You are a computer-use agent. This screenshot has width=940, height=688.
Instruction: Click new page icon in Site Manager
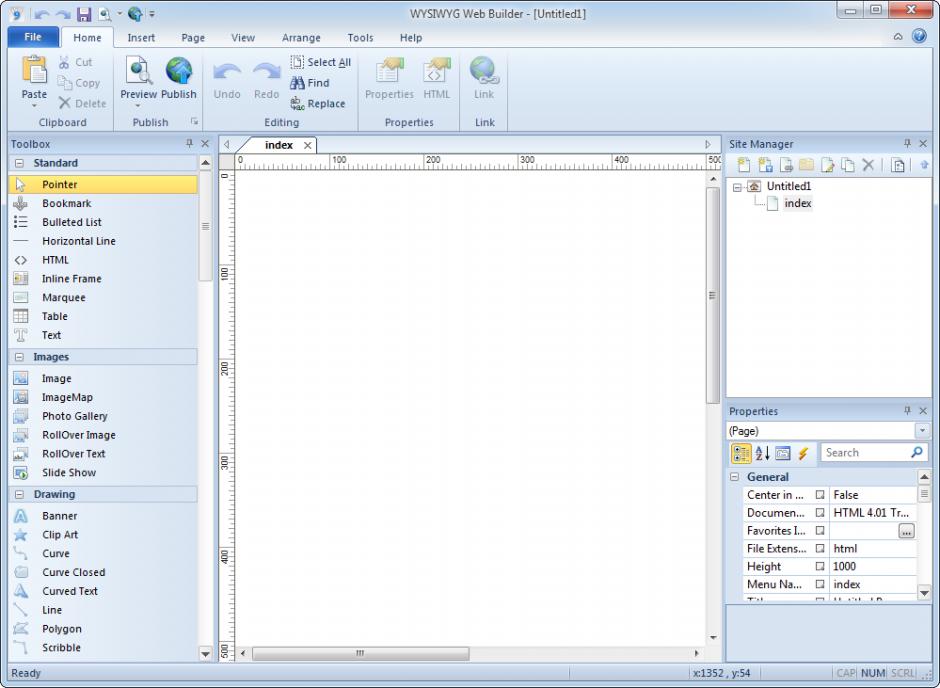point(744,165)
